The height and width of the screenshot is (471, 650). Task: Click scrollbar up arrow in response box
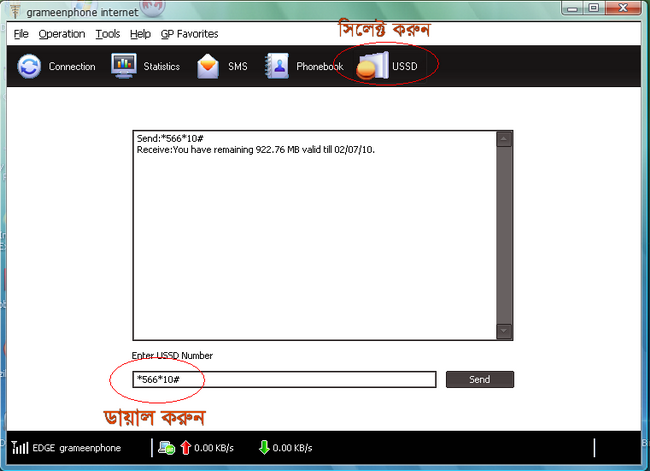click(x=504, y=139)
